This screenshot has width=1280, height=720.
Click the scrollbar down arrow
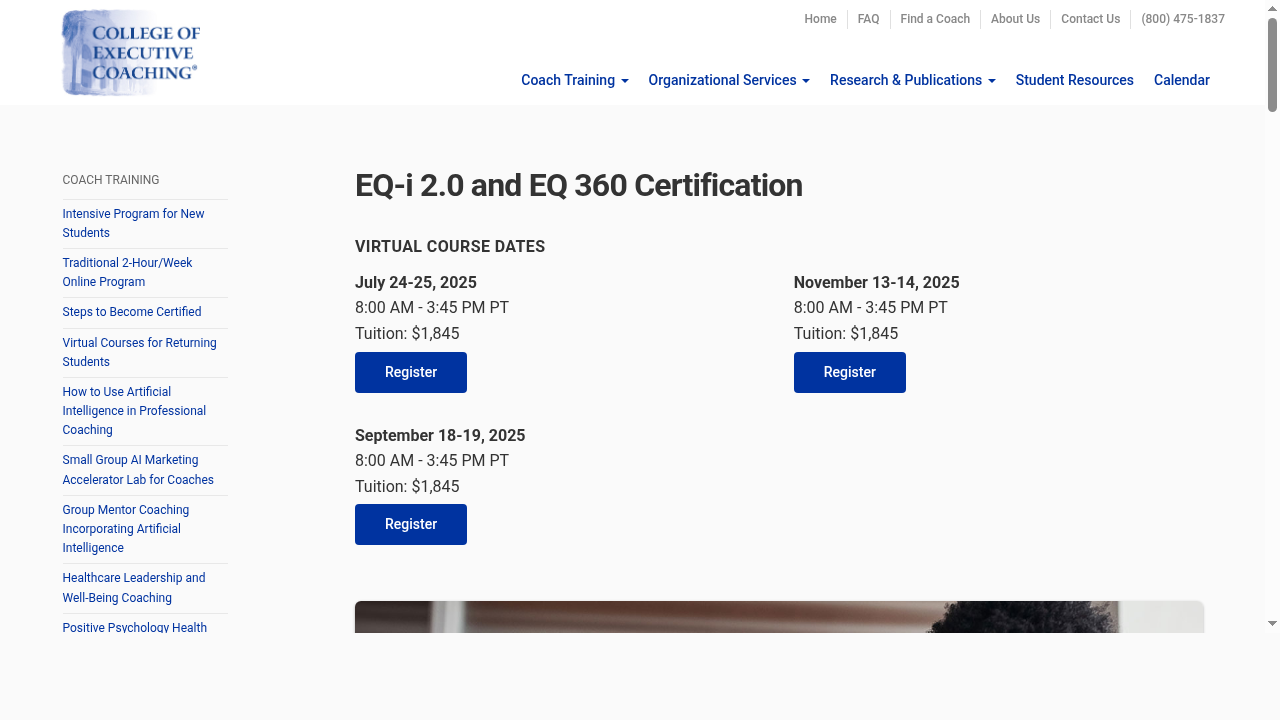[x=1272, y=623]
